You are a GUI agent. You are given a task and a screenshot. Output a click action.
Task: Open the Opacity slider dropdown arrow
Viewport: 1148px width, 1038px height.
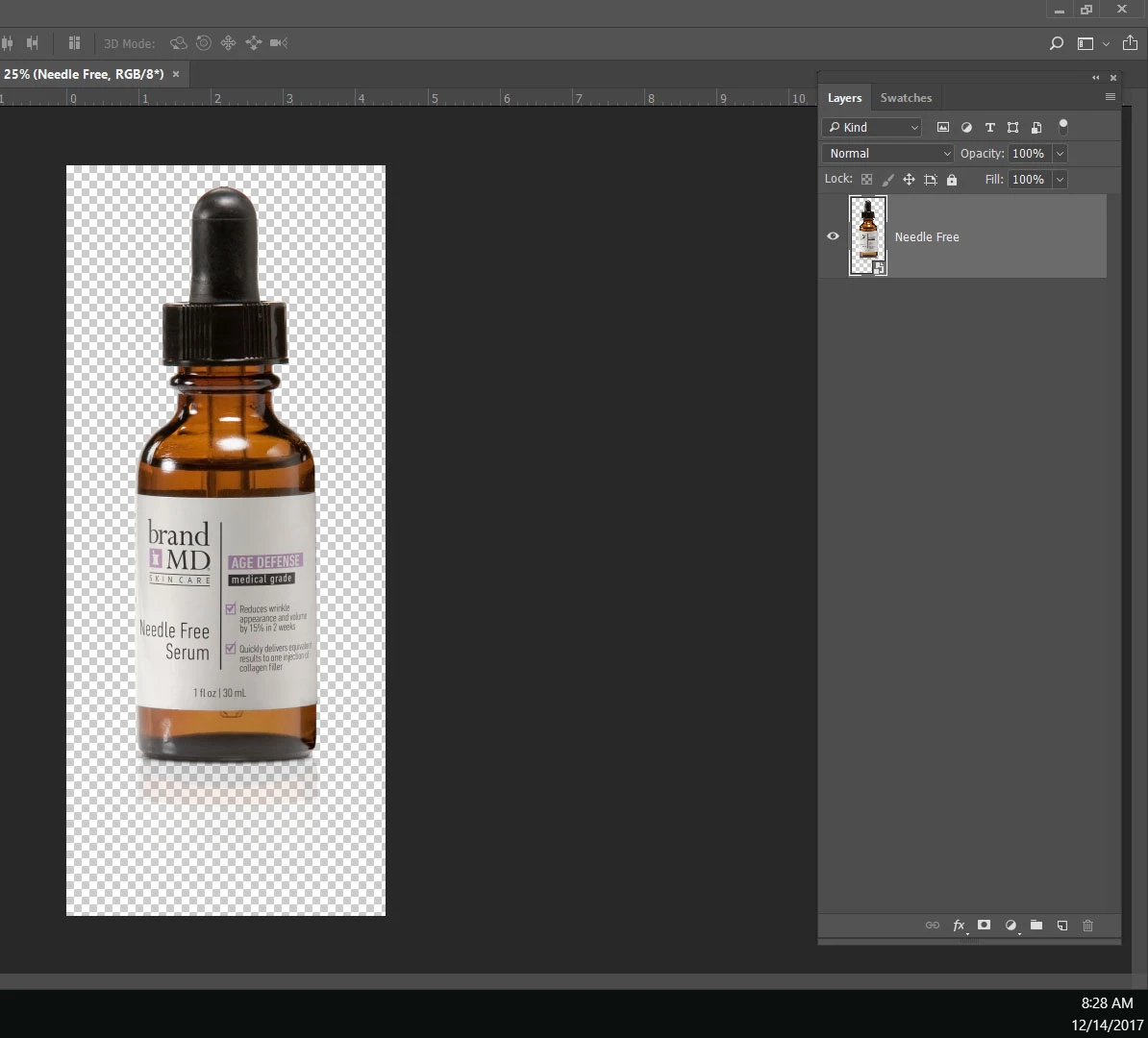click(1060, 153)
